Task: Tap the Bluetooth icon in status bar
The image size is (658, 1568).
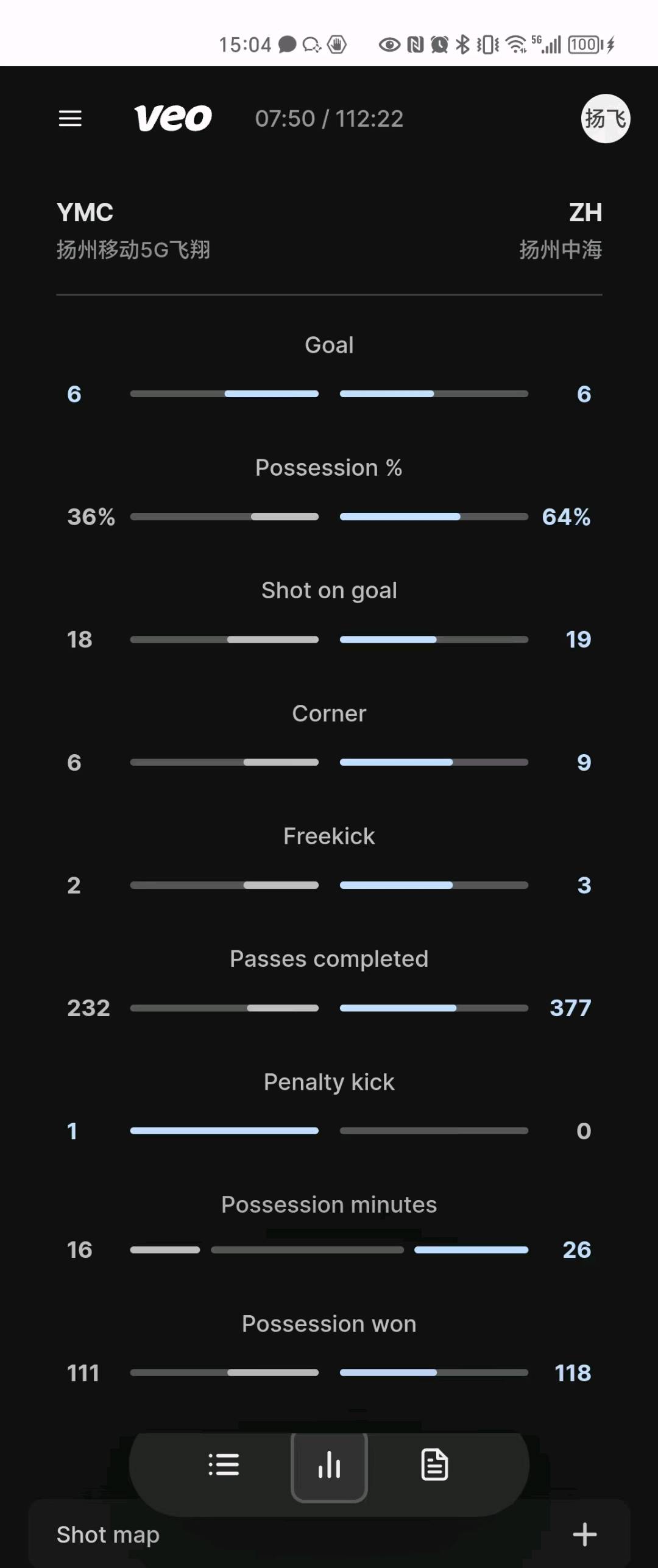Action: [x=463, y=44]
